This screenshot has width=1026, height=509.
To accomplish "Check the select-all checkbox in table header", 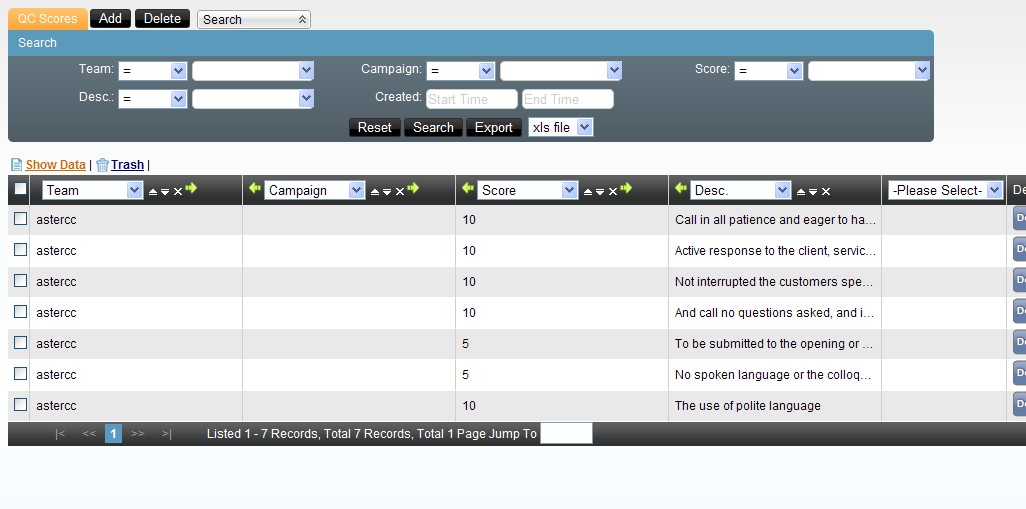I will (21, 189).
